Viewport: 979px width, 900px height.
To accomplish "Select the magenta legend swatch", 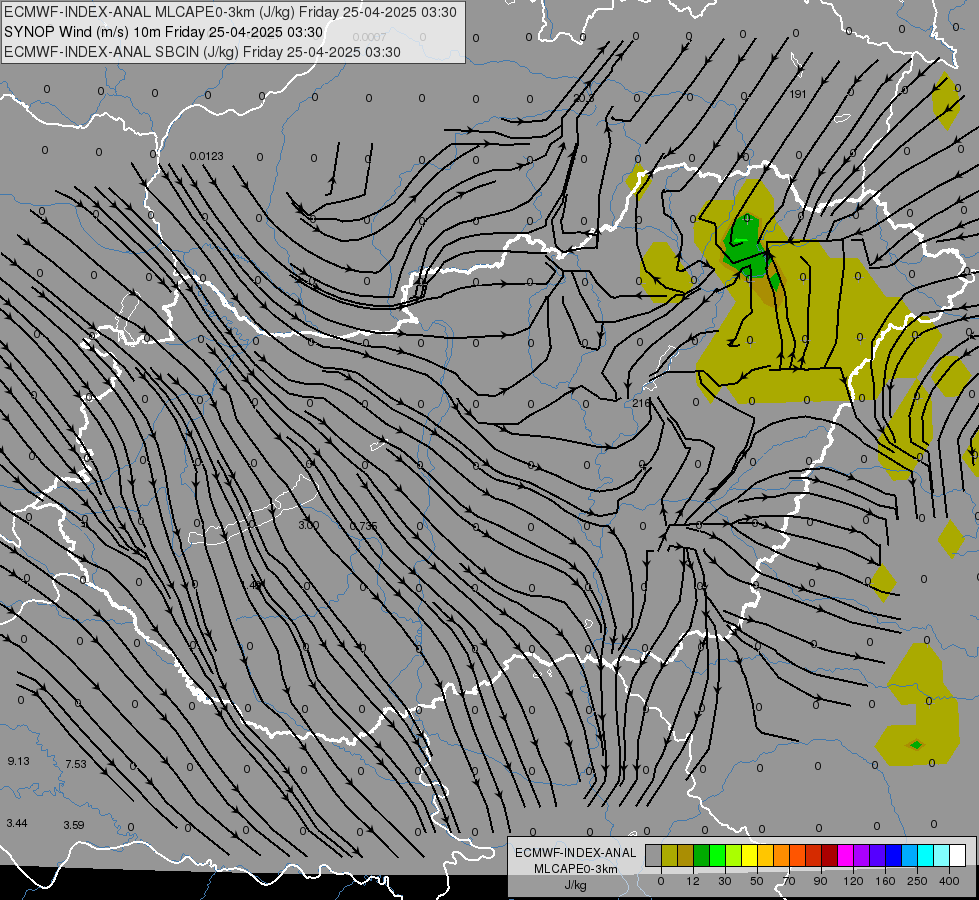I will [x=845, y=855].
